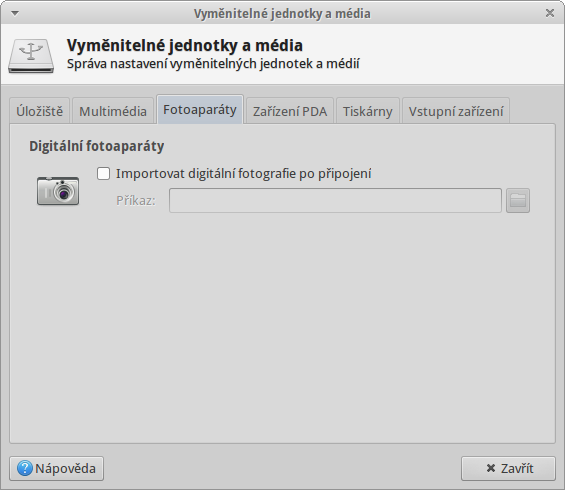Click the X icon on the Zavřít button

tap(491, 468)
